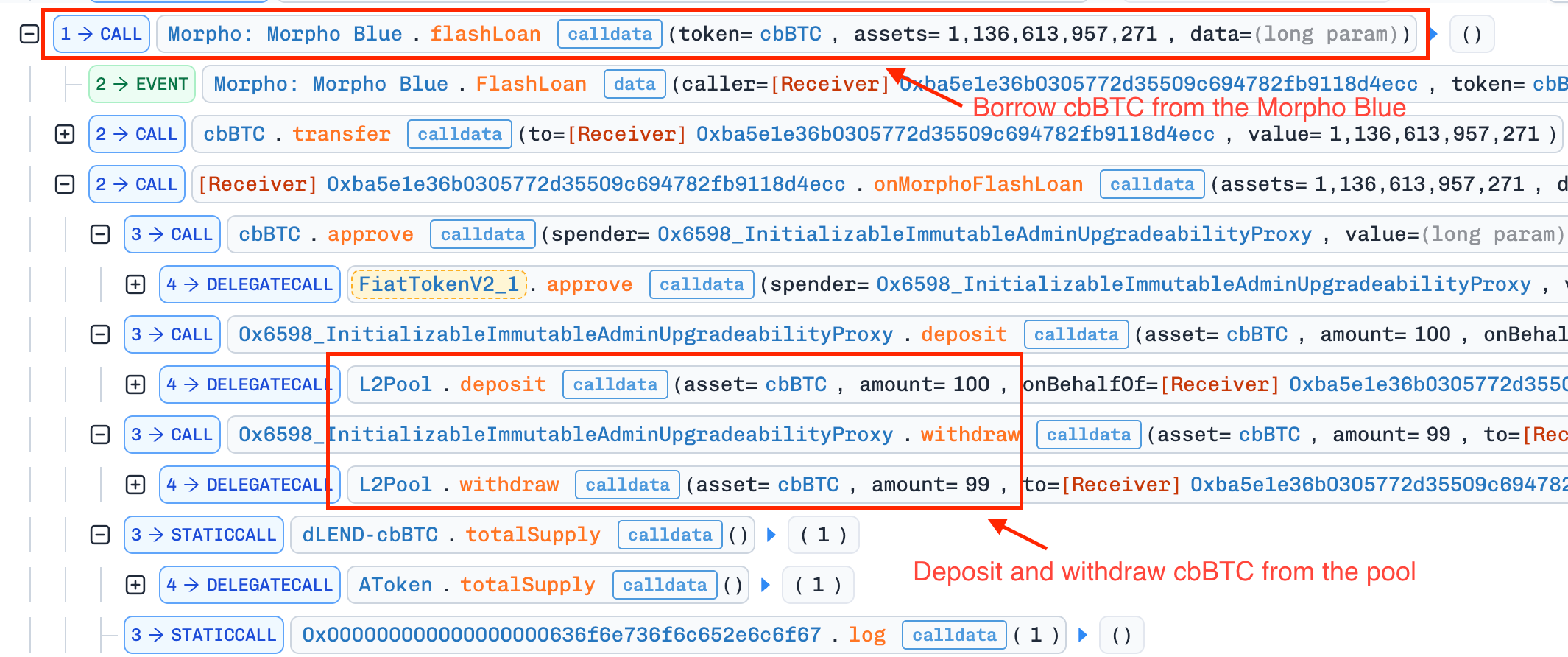This screenshot has height=657, width=1568.
Task: Open calldata for the FiatTokenV2_1 approve delegatecall
Action: tap(702, 284)
